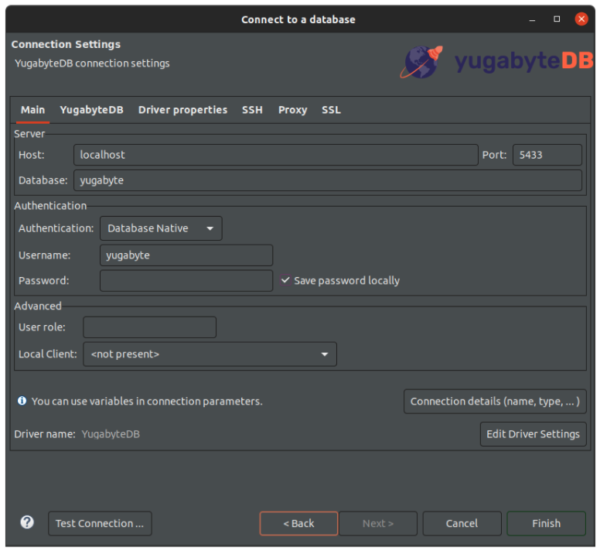Screen dimensions: 600x551
Task: Focus the Port input field
Action: pos(546,155)
